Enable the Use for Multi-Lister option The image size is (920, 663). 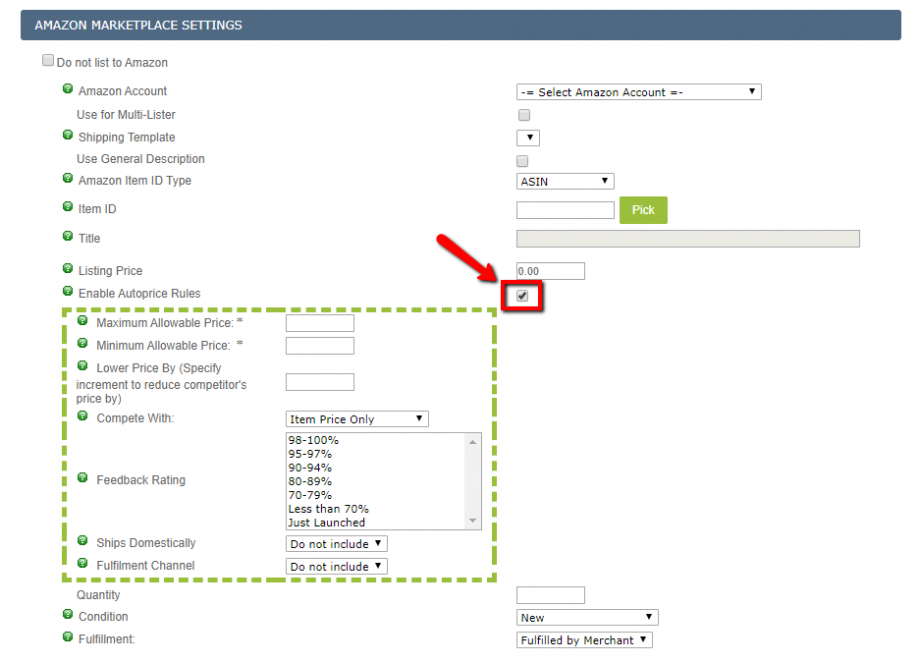[523, 115]
